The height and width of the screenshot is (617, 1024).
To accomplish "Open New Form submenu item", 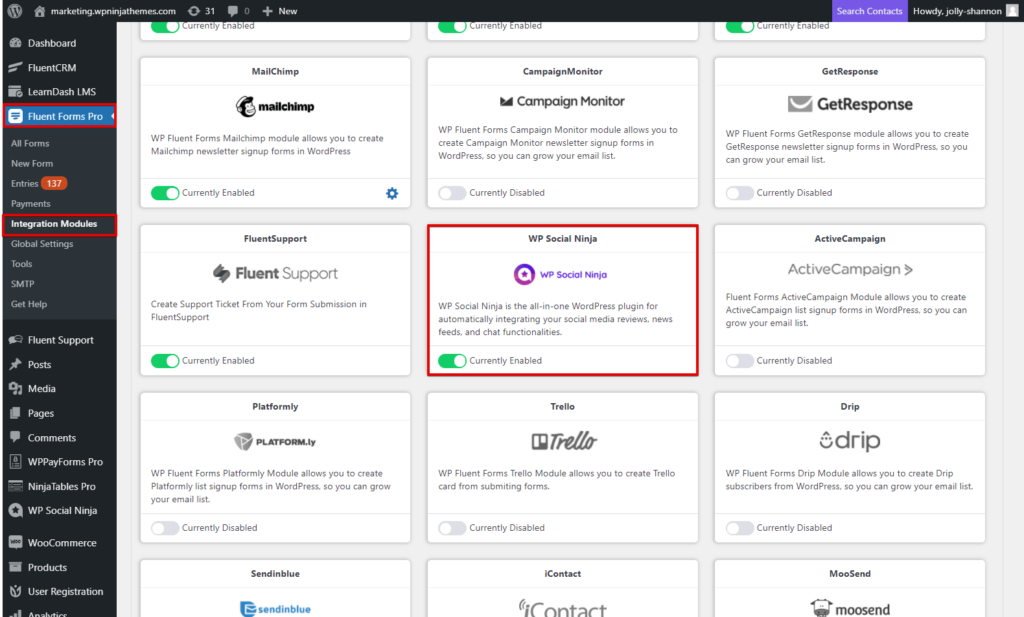I will [x=32, y=164].
